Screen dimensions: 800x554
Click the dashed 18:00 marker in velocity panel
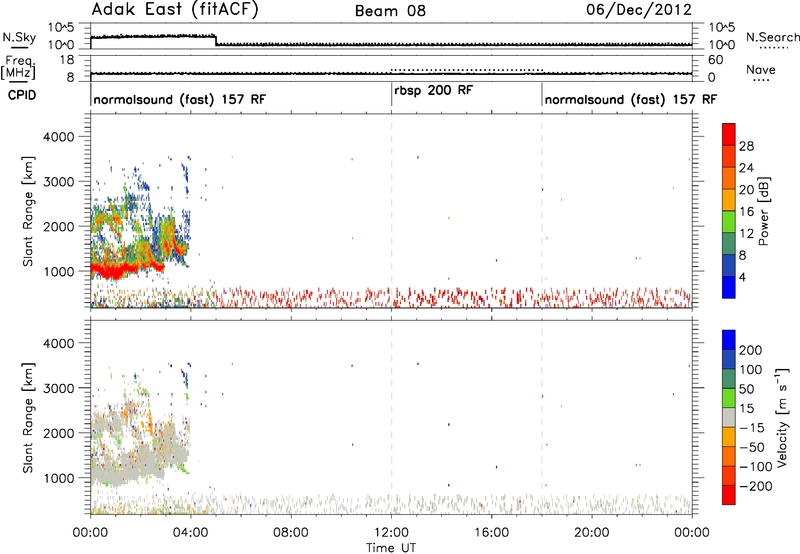coord(542,417)
